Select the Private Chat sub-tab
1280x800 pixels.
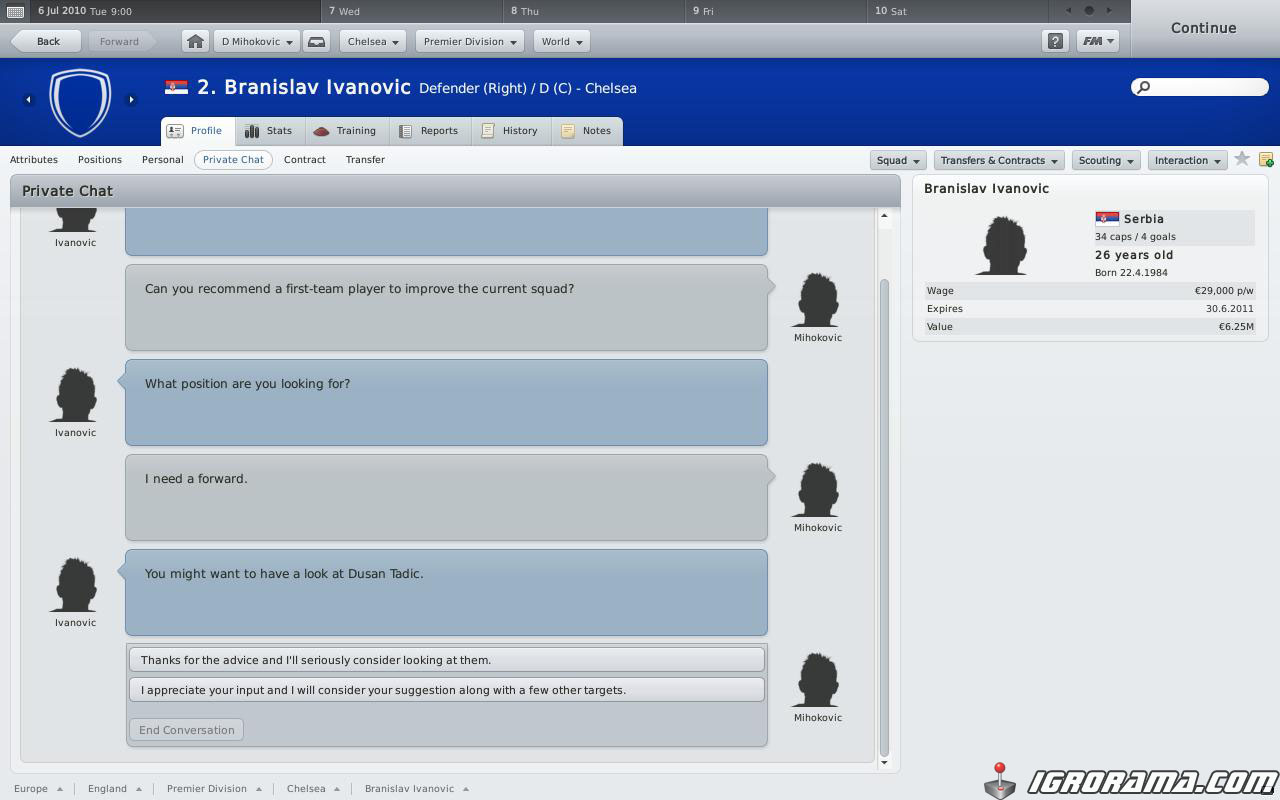233,160
